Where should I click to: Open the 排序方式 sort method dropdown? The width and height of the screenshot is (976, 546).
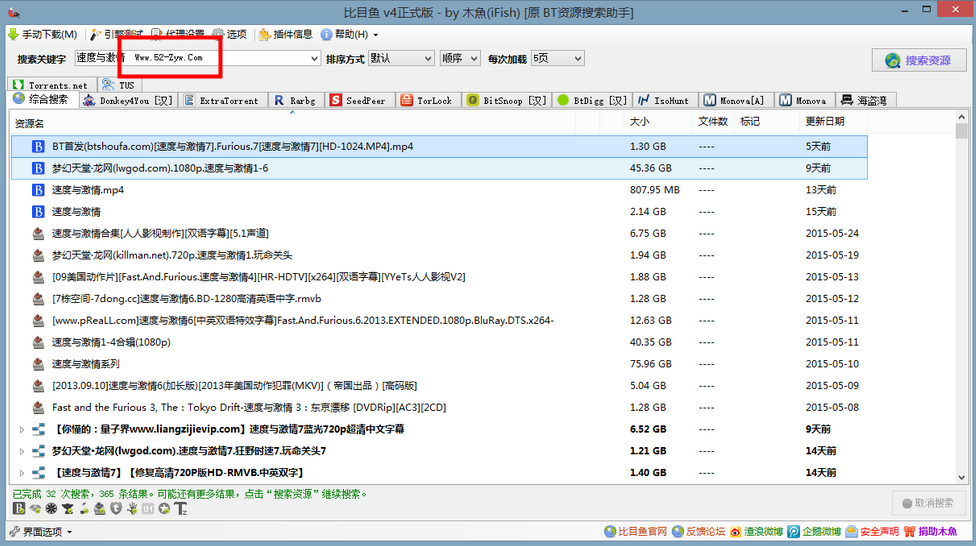click(401, 59)
